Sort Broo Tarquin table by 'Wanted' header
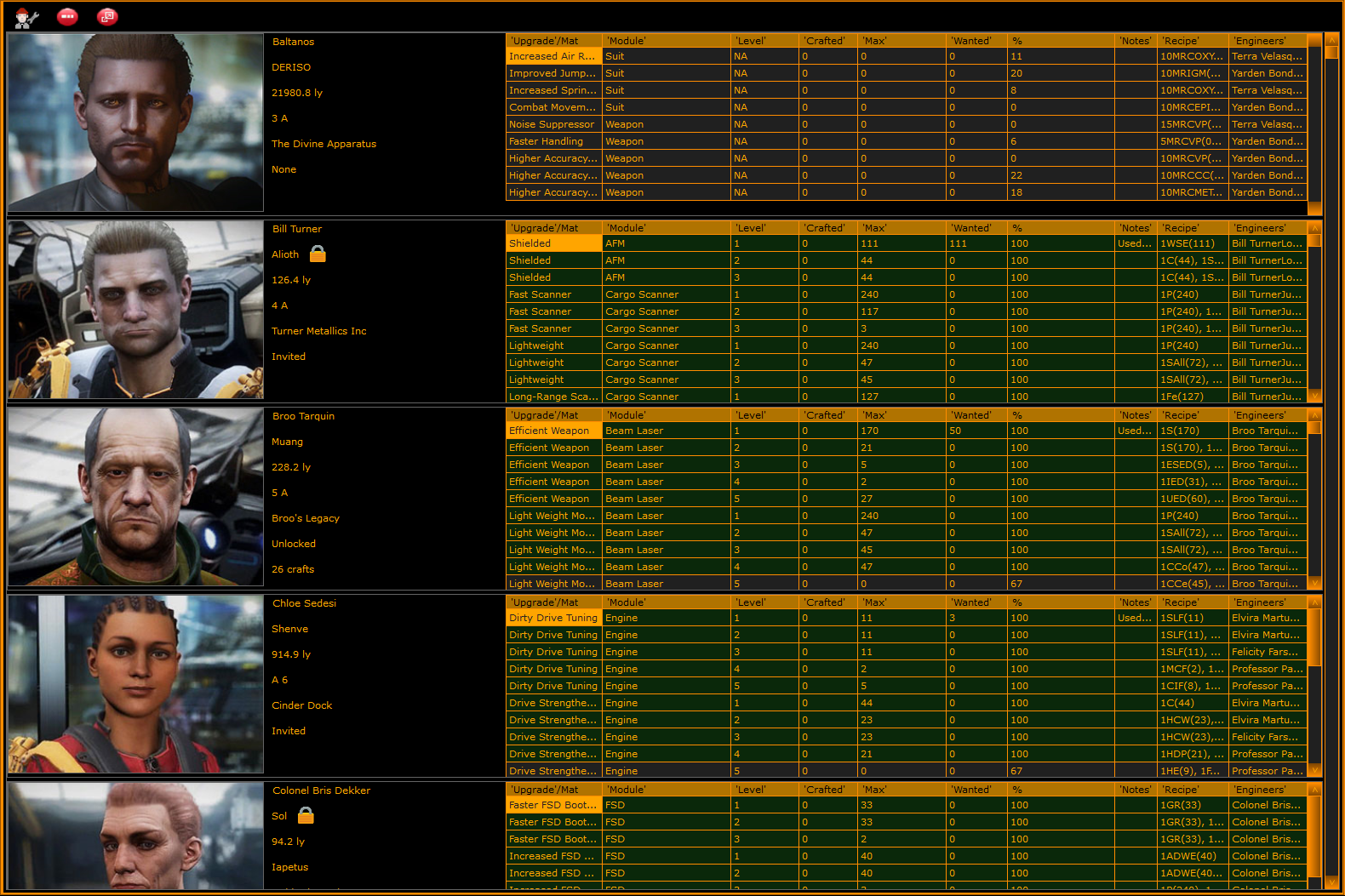This screenshot has width=1345, height=896. pos(976,415)
